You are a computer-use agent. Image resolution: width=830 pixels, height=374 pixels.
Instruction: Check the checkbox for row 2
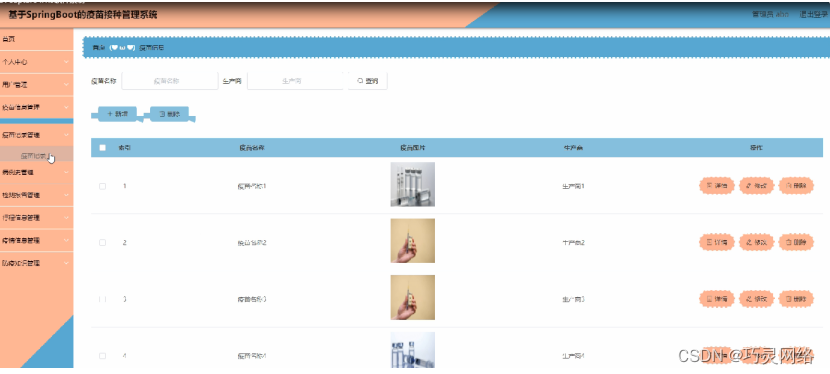pos(103,243)
